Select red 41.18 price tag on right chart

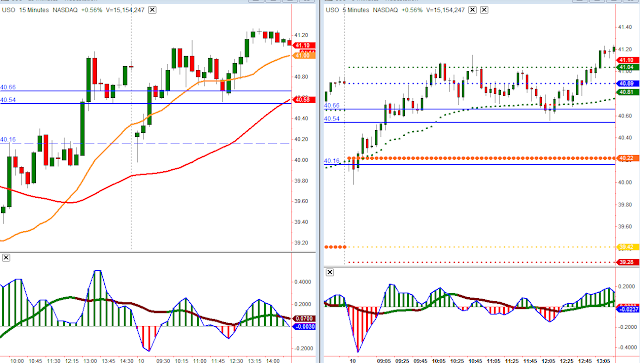click(x=628, y=60)
